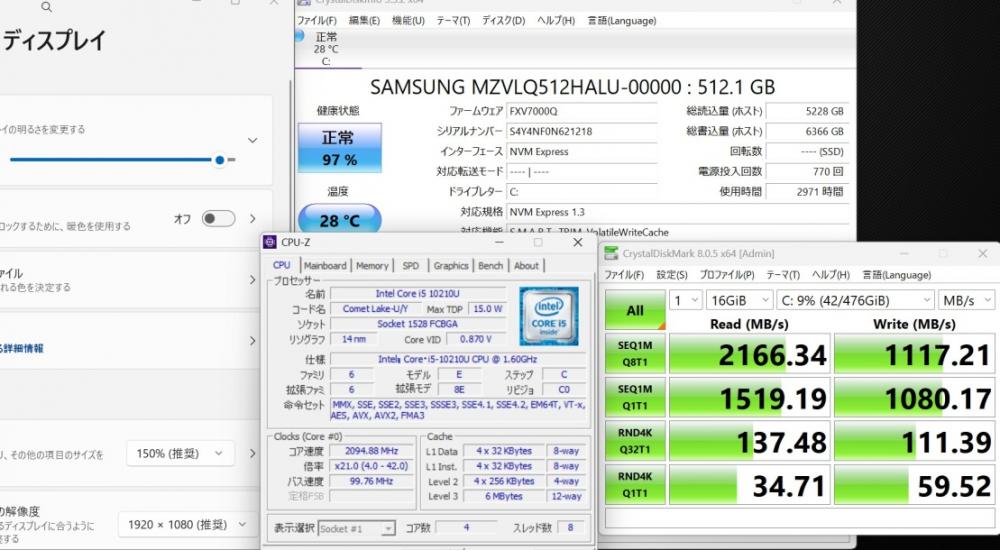Click the Intel Core i5 logo in CPU-Z
The image size is (1000, 550).
[548, 316]
